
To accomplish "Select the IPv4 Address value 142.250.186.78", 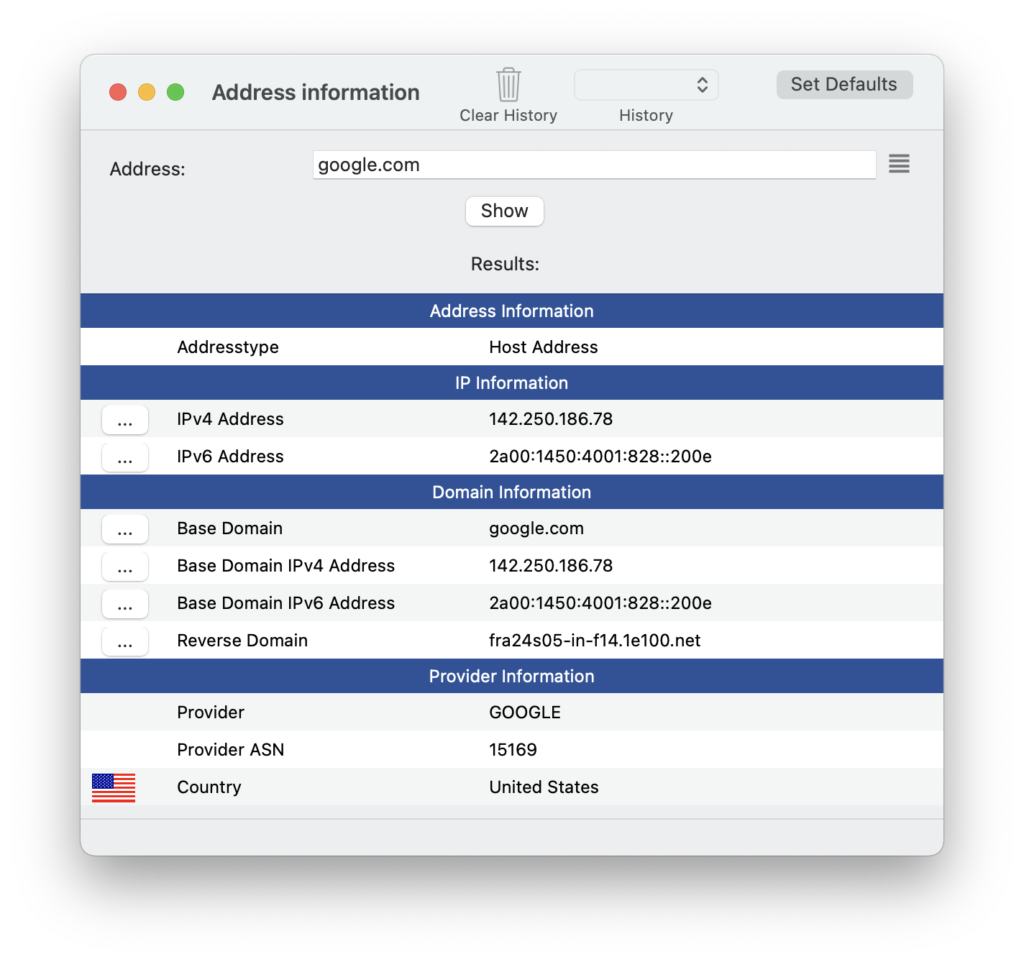I will click(x=551, y=419).
